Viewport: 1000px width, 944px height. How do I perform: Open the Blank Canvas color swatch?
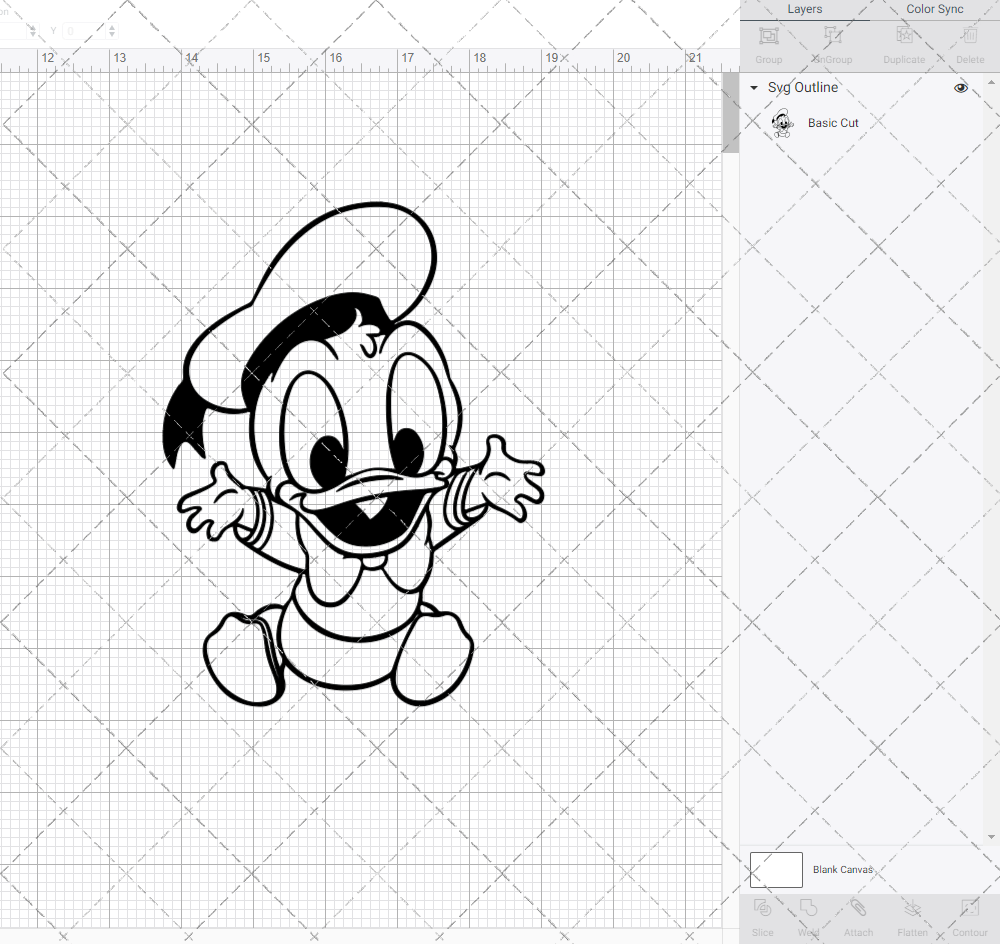pos(776,869)
